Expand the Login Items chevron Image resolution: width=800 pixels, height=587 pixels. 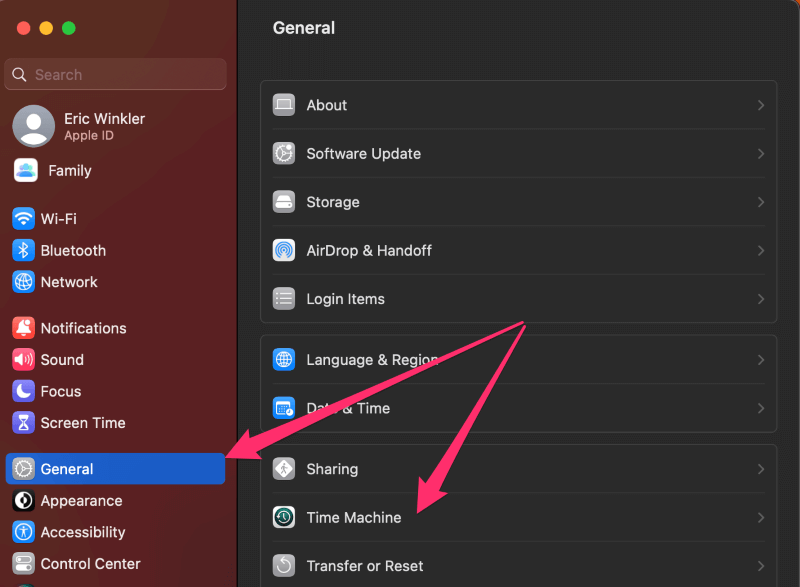[761, 299]
